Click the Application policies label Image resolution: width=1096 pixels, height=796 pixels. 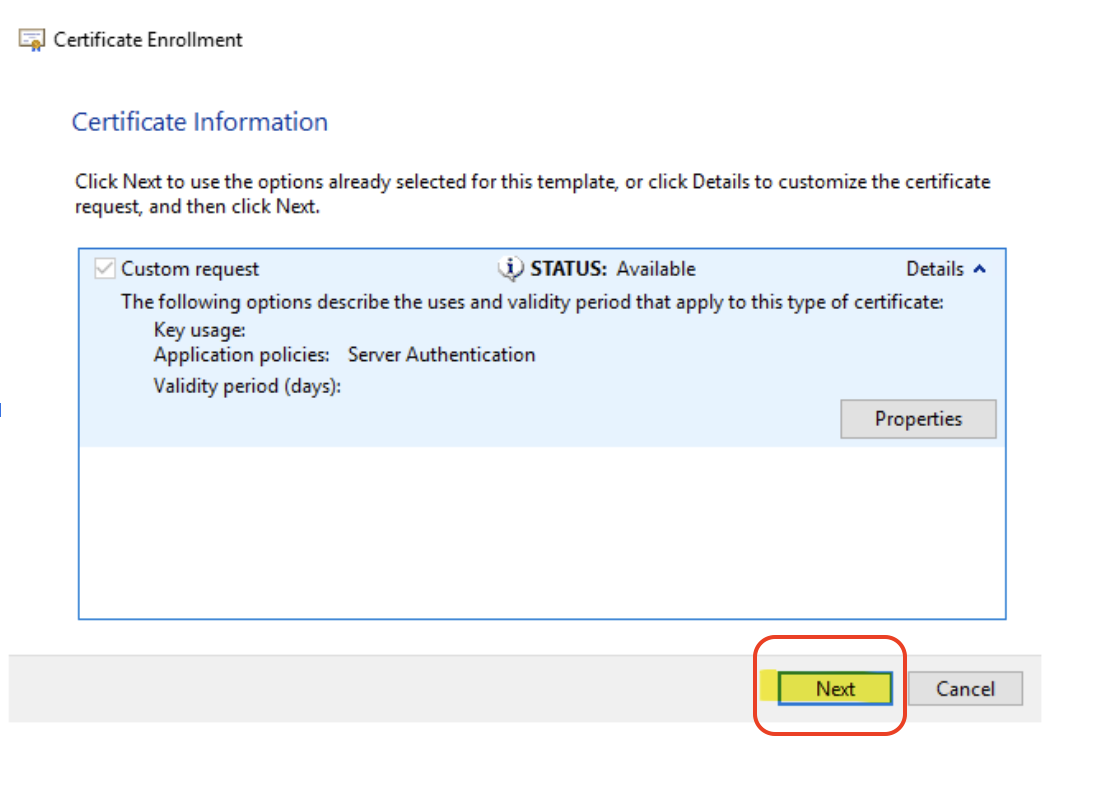click(241, 355)
